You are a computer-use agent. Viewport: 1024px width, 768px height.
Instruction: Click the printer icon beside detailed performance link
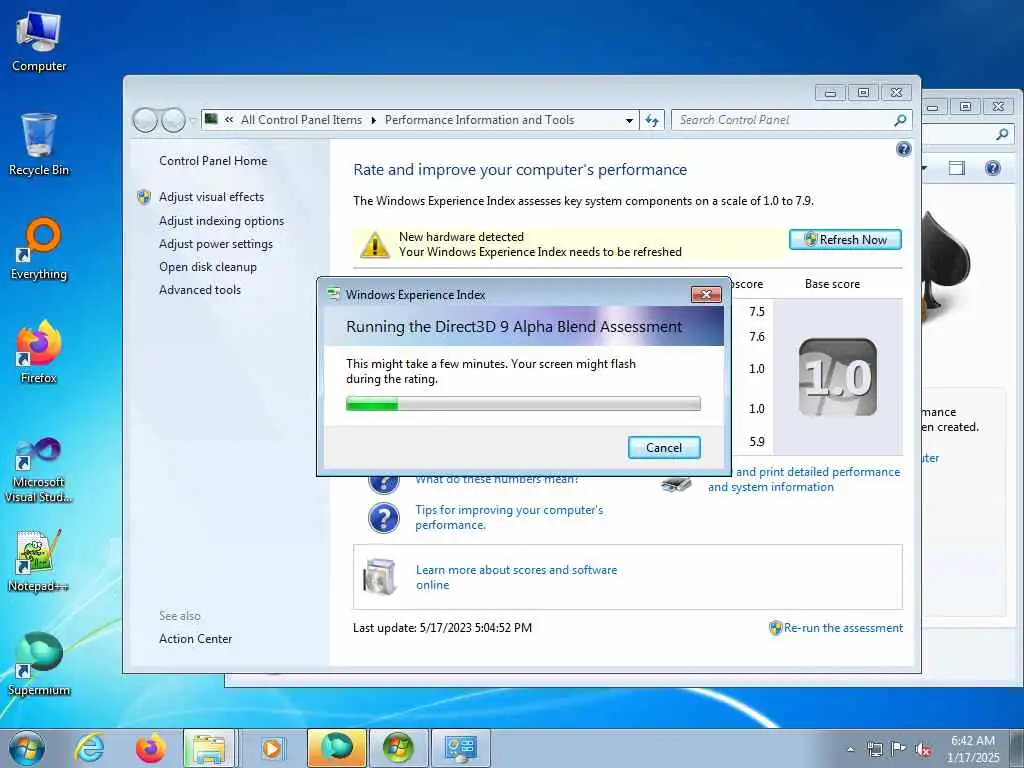pos(677,485)
